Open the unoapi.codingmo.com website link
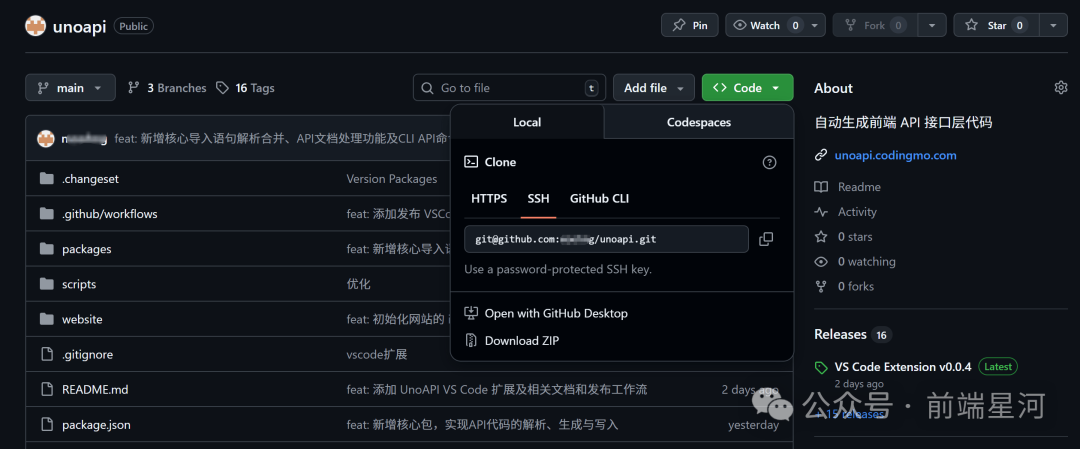The image size is (1080, 449). 895,155
